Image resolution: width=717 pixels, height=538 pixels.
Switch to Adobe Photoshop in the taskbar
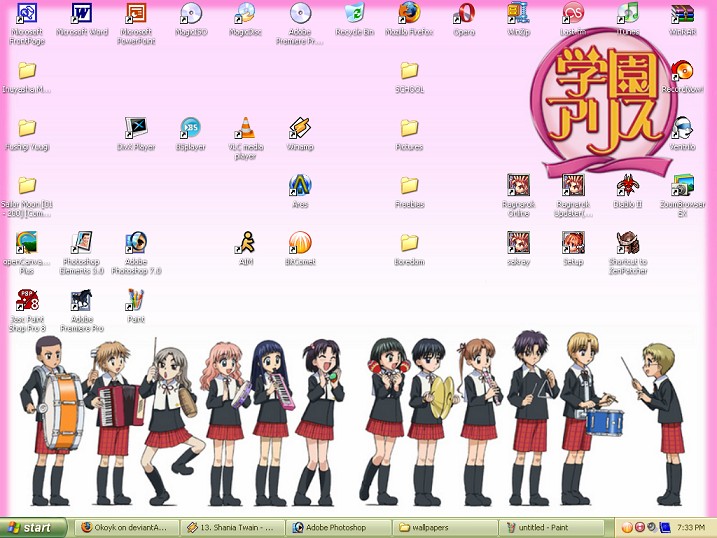pos(338,528)
